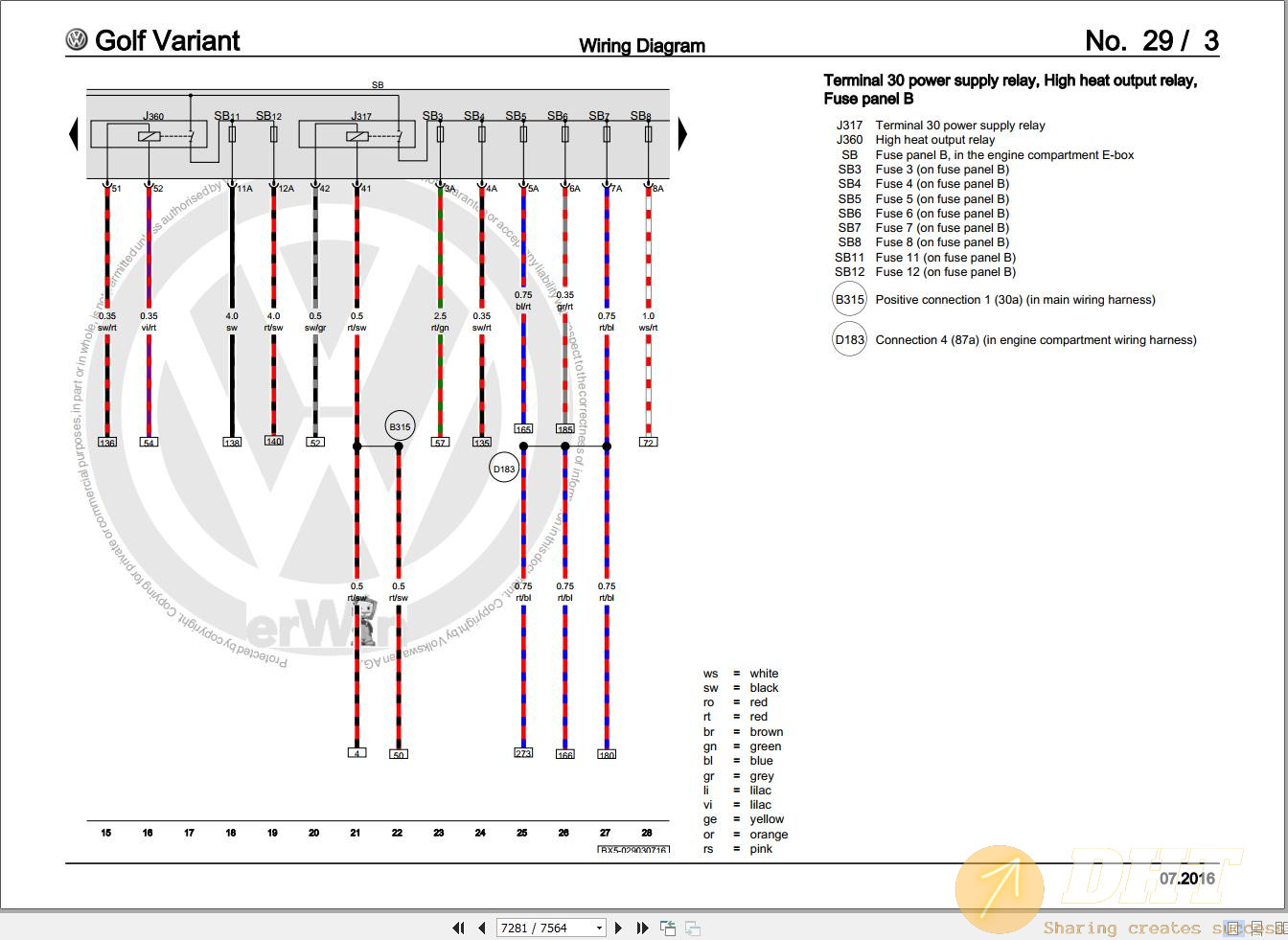Follow track reference box 273

(x=523, y=753)
